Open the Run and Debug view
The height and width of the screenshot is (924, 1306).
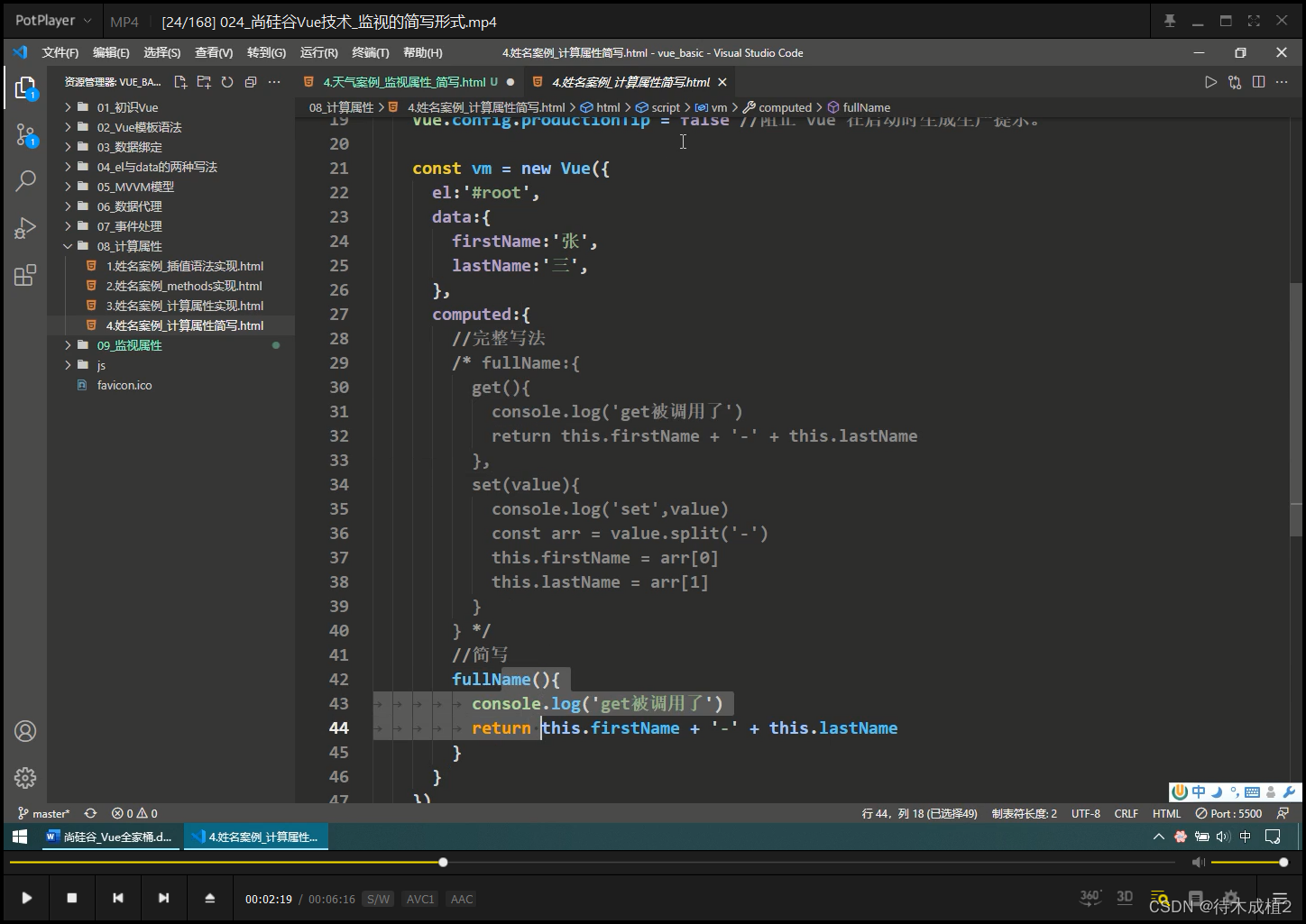tap(25, 228)
